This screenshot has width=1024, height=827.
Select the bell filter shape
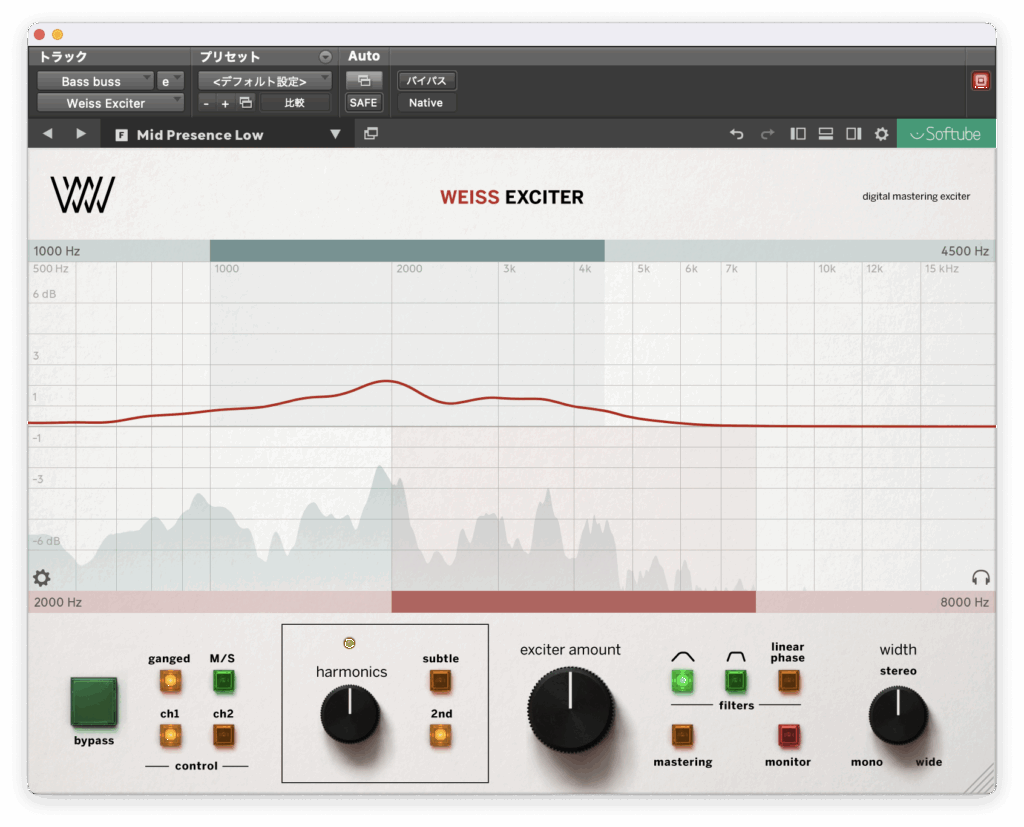pos(683,681)
